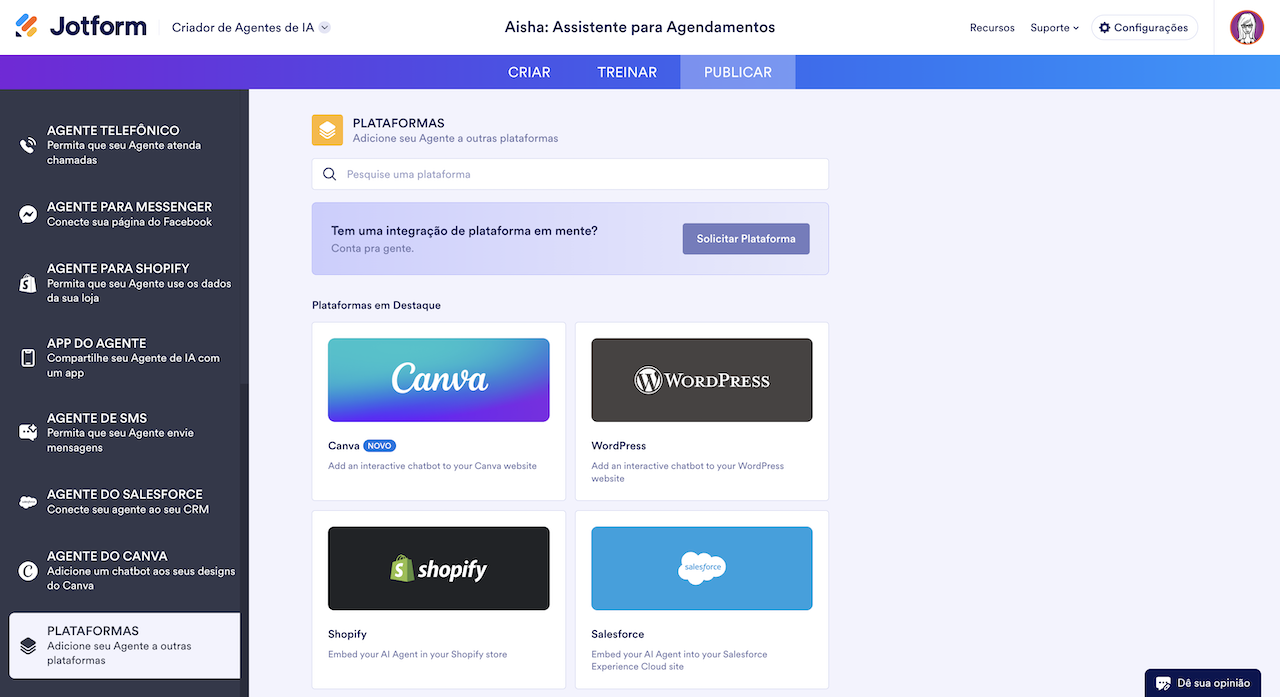
Task: Click 'Plataformas em Destaque' heading
Action: (376, 305)
